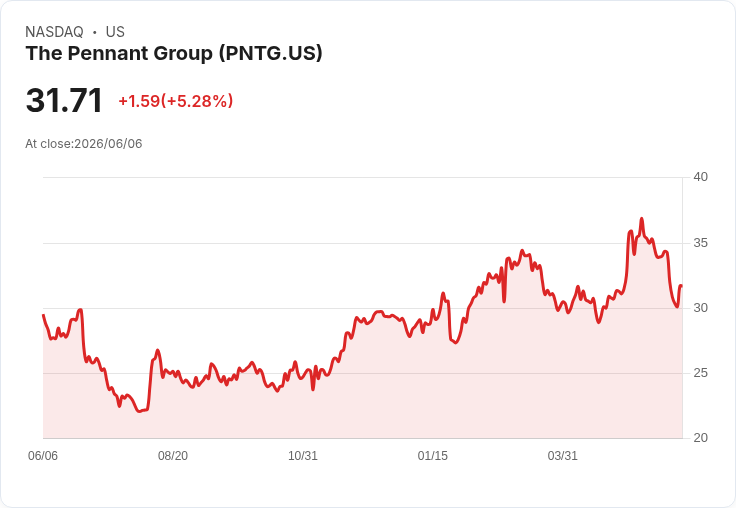Click the 35 y-axis price label
The image size is (736, 508).
(700, 243)
